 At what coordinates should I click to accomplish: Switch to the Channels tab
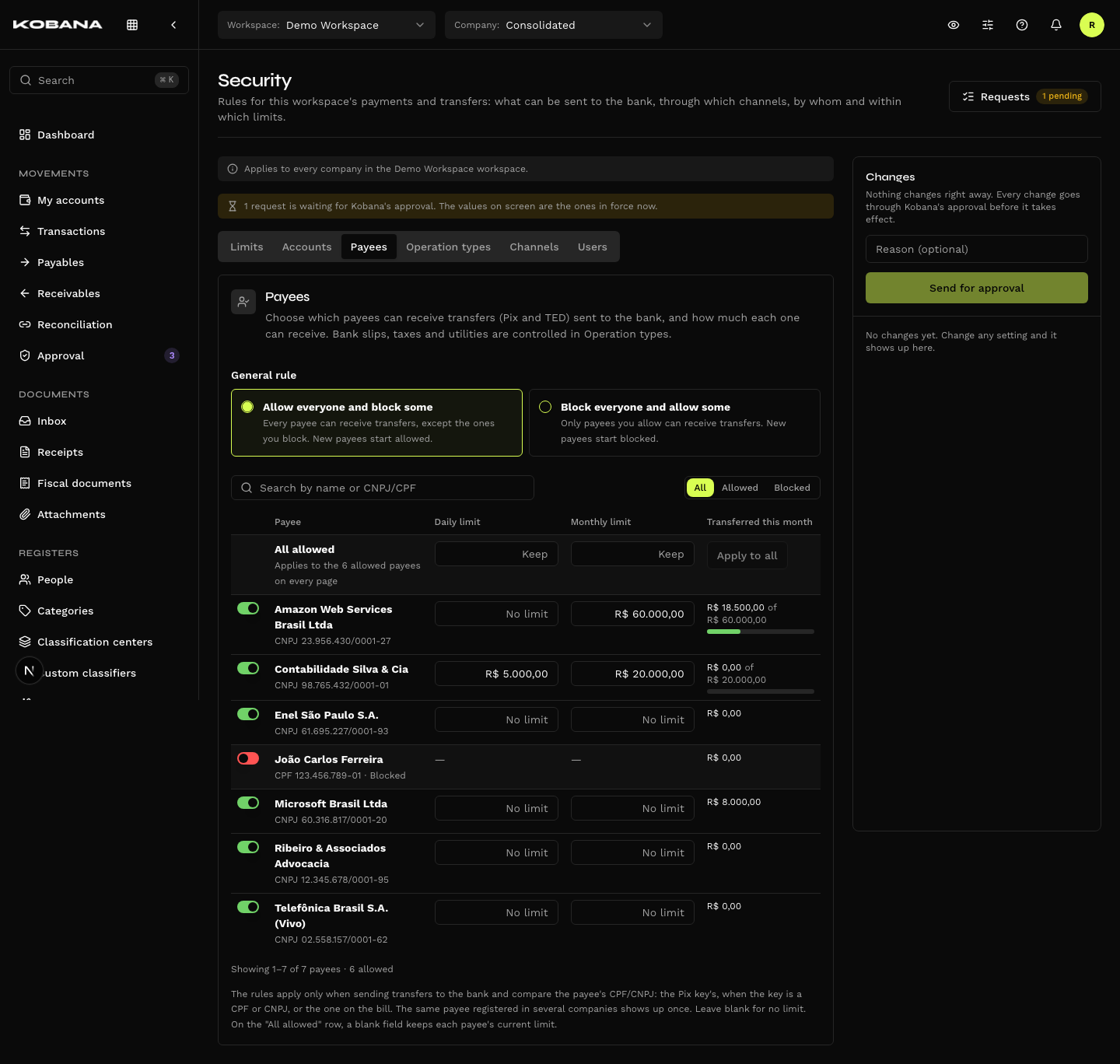pos(534,247)
